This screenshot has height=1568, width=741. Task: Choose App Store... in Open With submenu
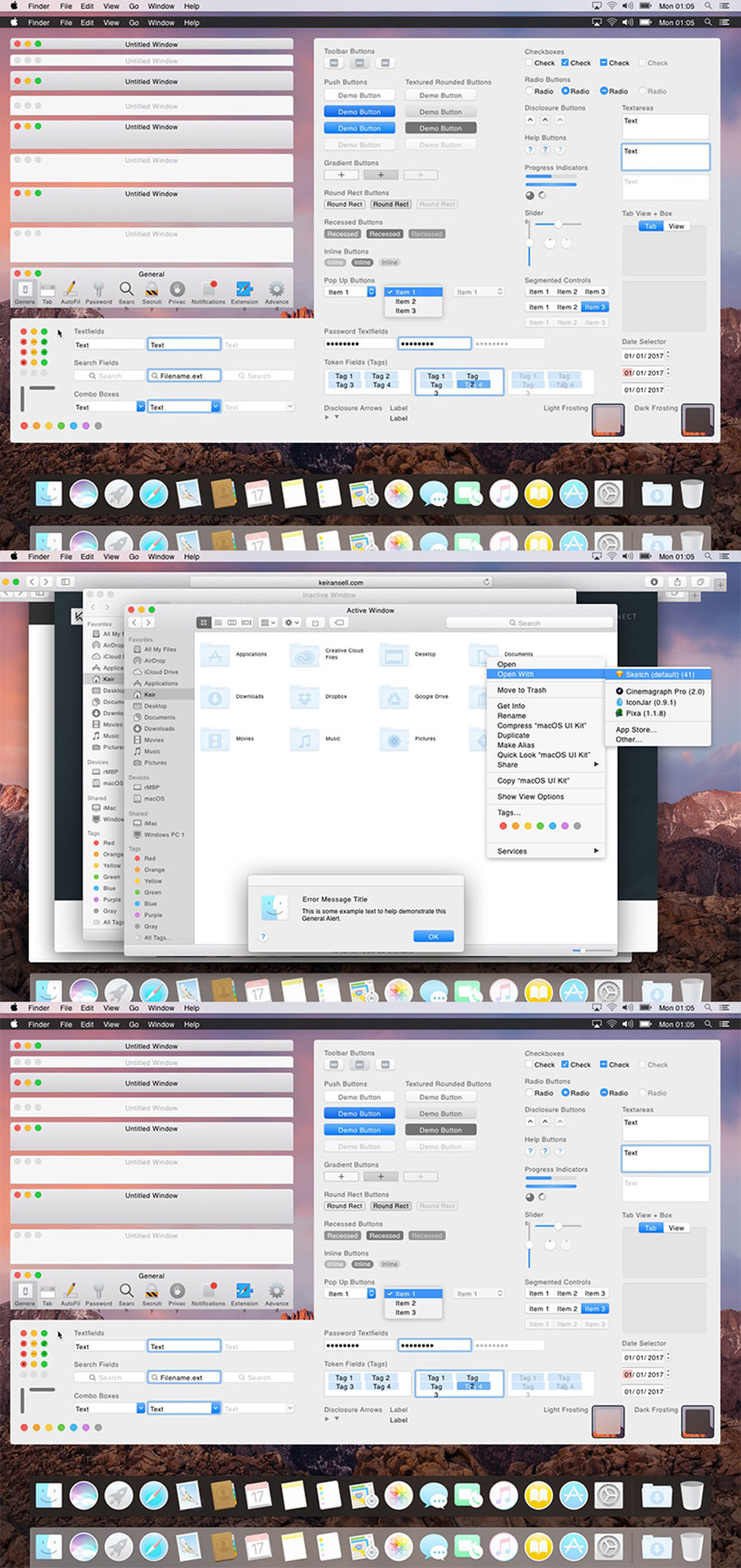pyautogui.click(x=659, y=730)
